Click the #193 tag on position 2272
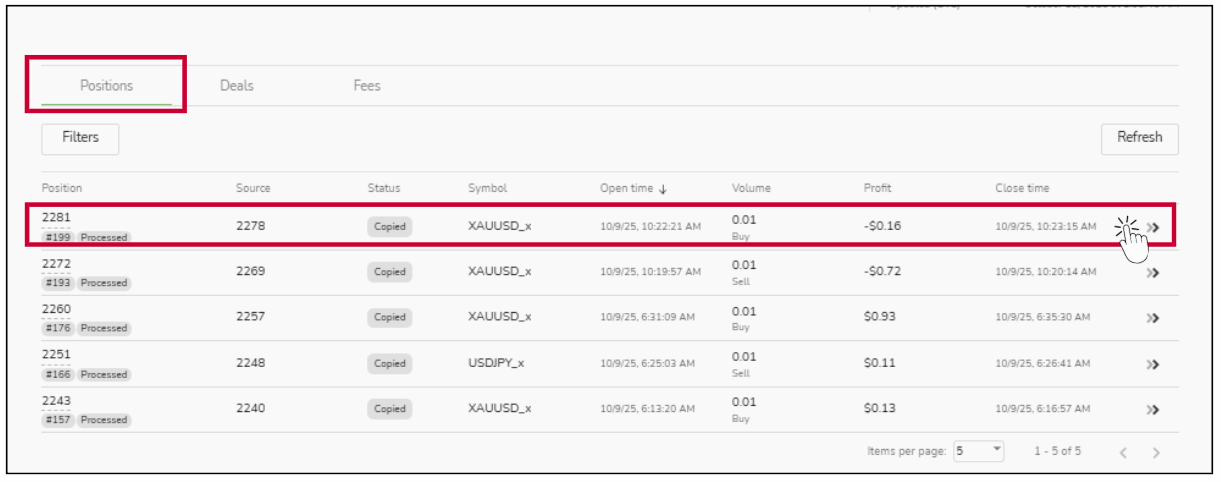This screenshot has height=482, width=1221. click(56, 283)
